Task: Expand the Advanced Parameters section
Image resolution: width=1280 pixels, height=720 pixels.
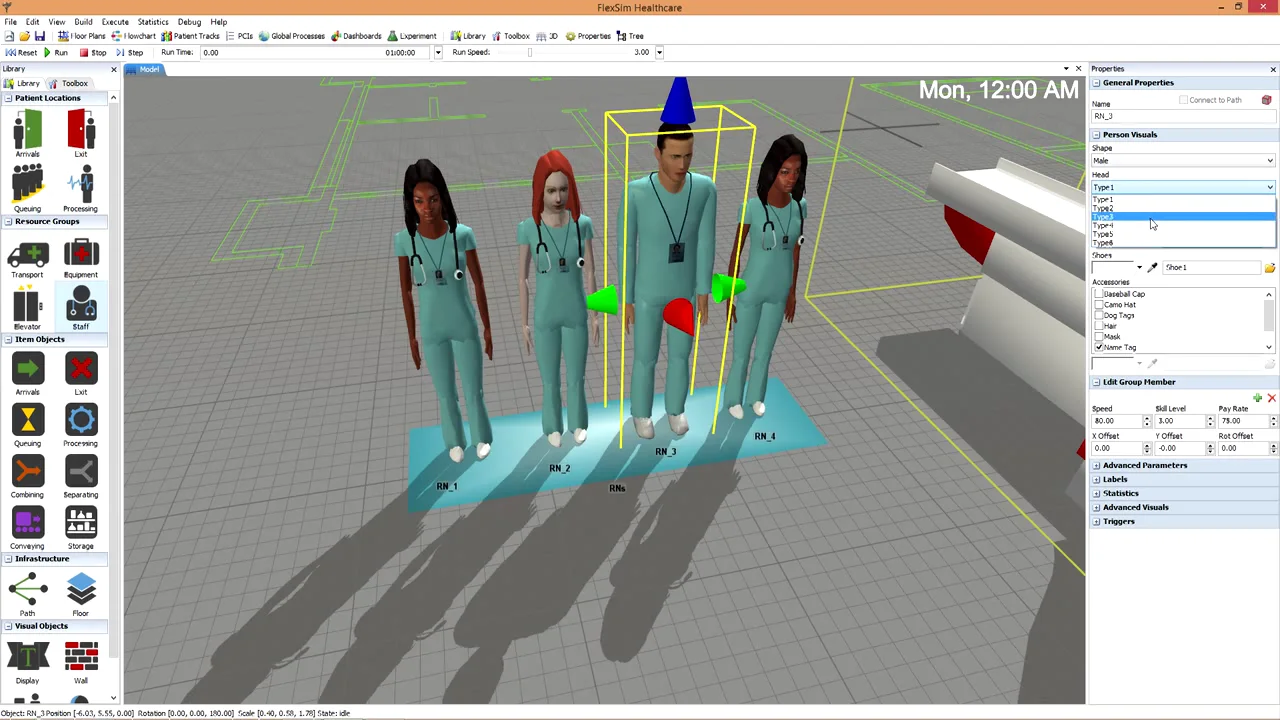Action: 1097,465
